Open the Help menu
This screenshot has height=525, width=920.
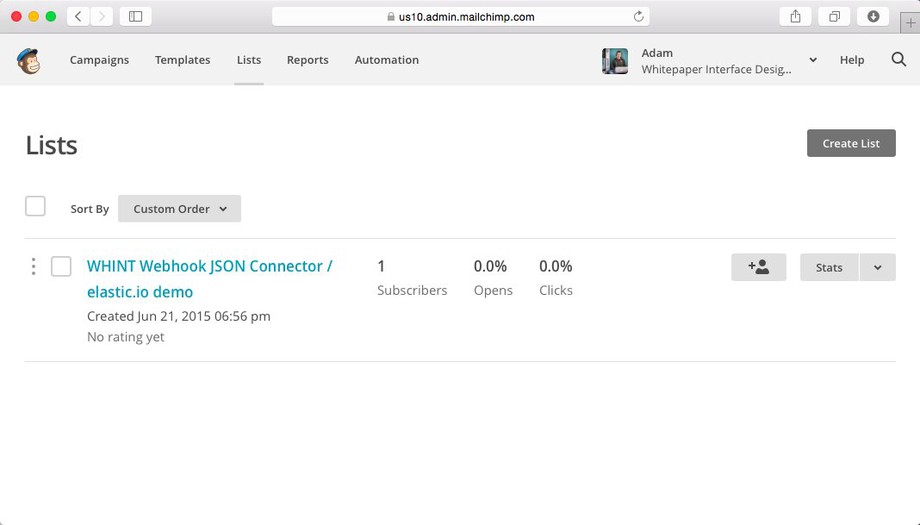851,60
